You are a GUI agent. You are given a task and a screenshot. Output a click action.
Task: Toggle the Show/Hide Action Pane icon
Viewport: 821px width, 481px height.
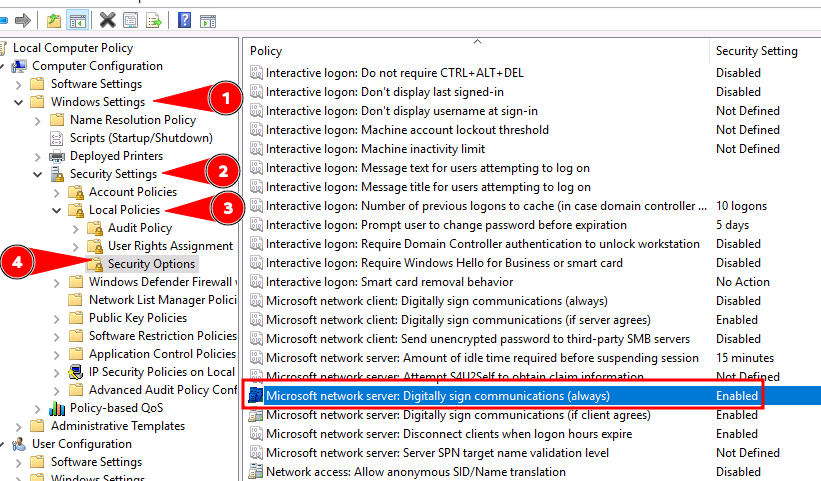(x=208, y=21)
